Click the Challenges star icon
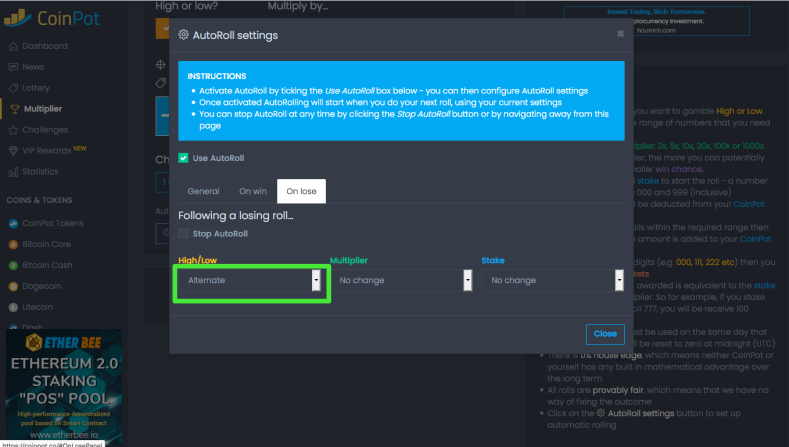 [x=14, y=130]
